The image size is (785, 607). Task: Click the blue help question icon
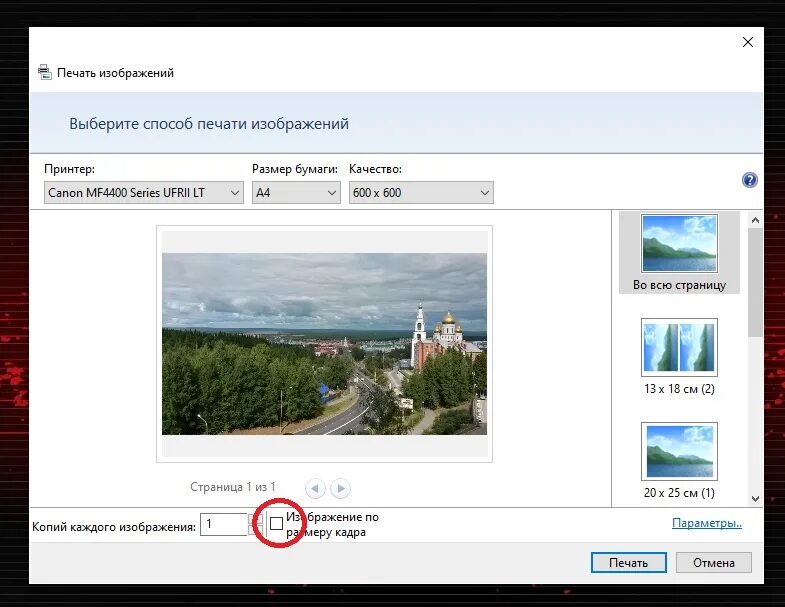click(x=749, y=180)
